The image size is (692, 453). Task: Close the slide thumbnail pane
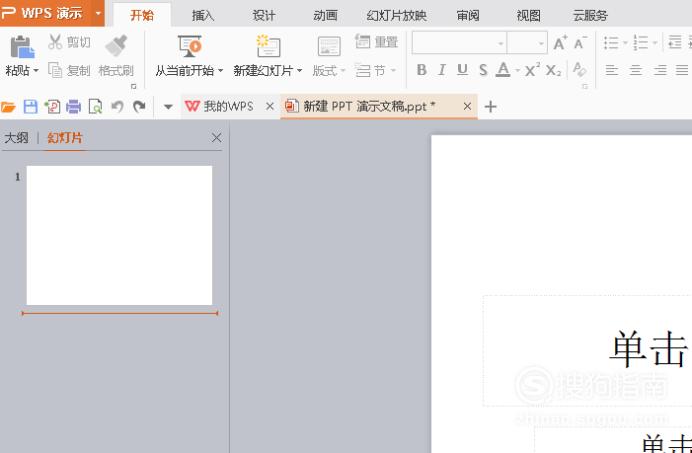pos(216,138)
